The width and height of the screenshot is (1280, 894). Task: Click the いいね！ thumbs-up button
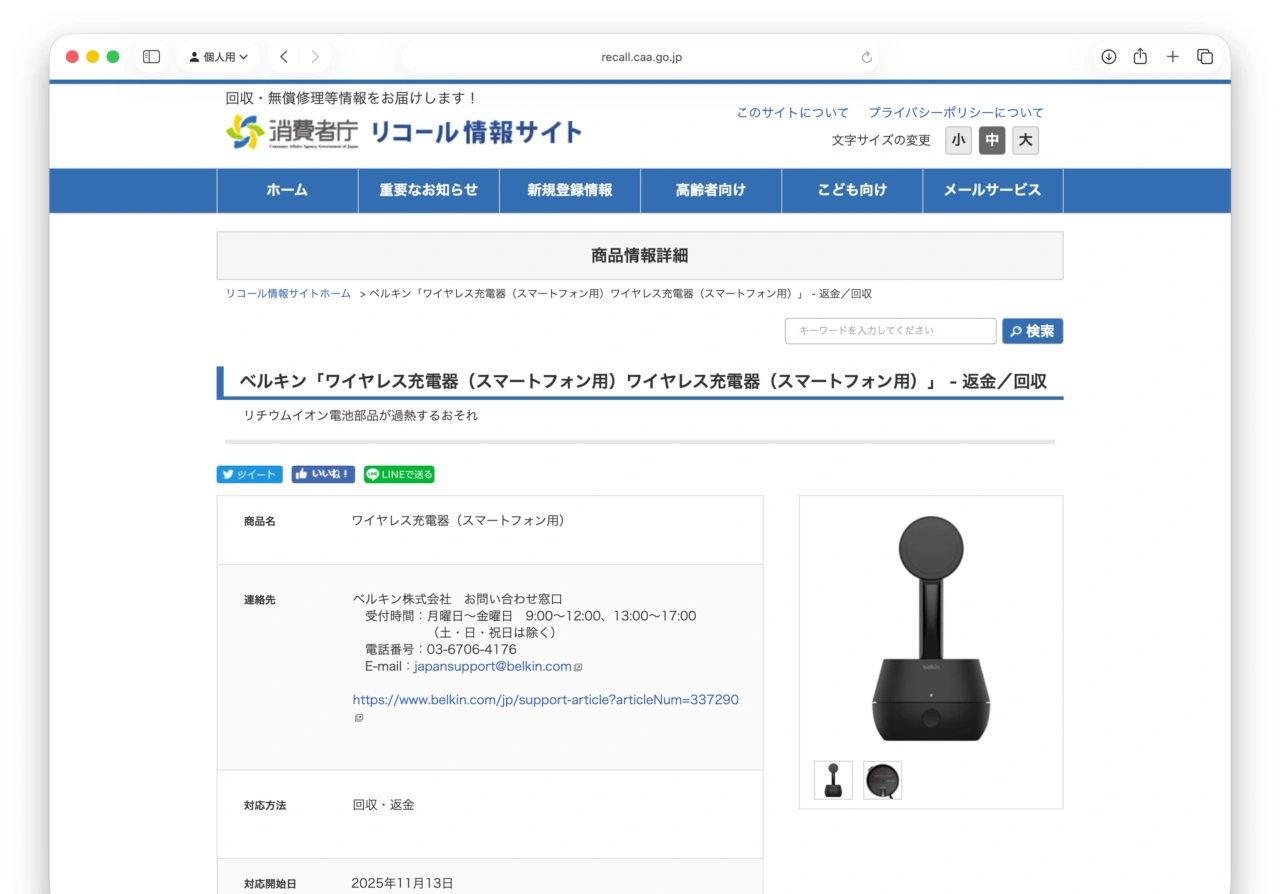(322, 474)
